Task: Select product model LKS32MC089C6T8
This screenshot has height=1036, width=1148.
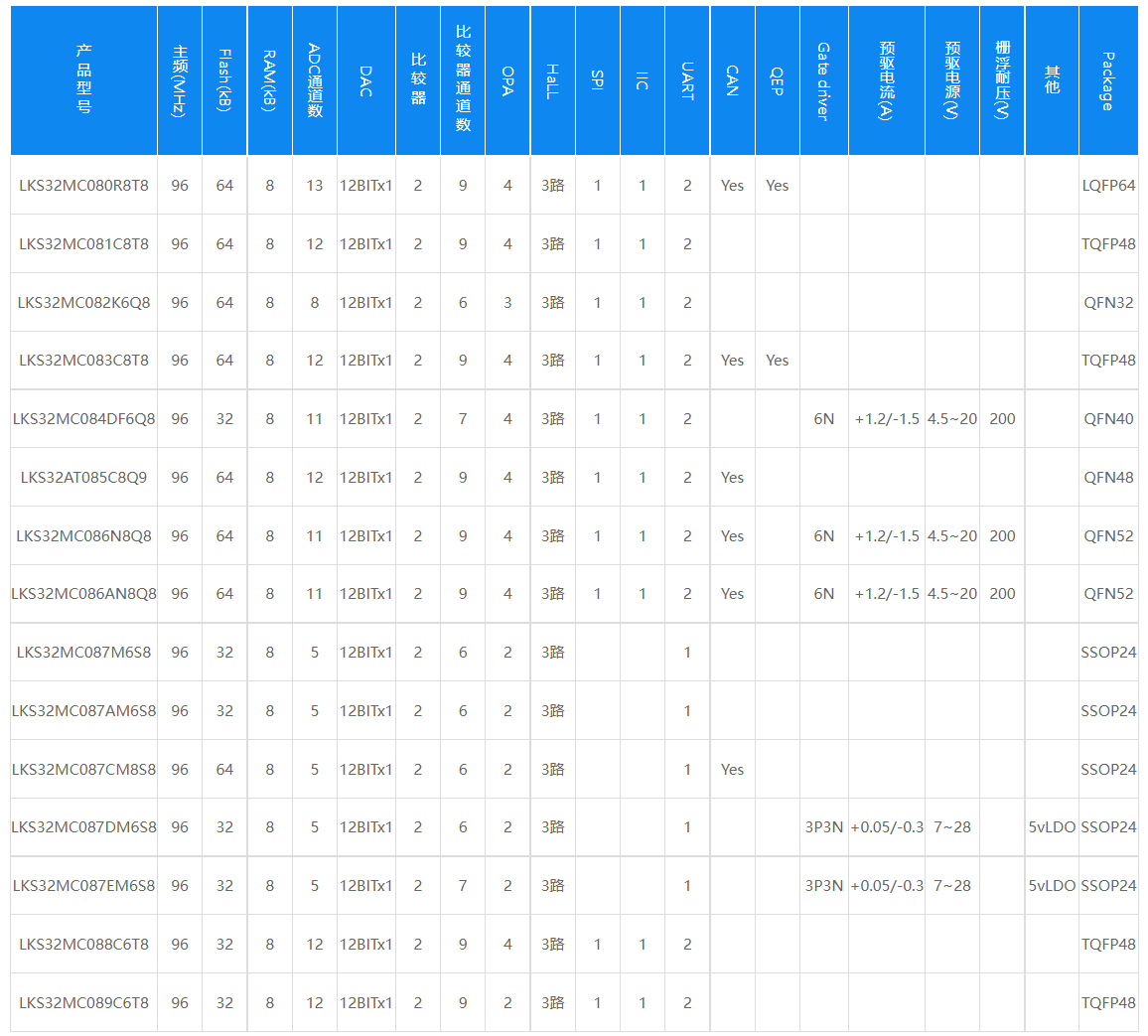Action: (x=83, y=1003)
